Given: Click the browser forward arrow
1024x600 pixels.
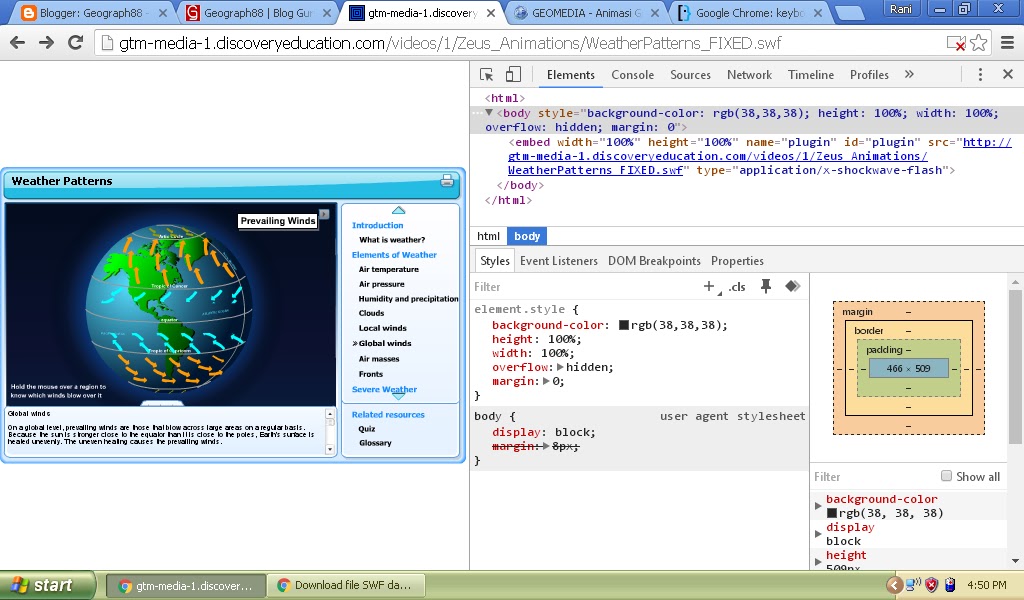Looking at the screenshot, I should click(46, 43).
